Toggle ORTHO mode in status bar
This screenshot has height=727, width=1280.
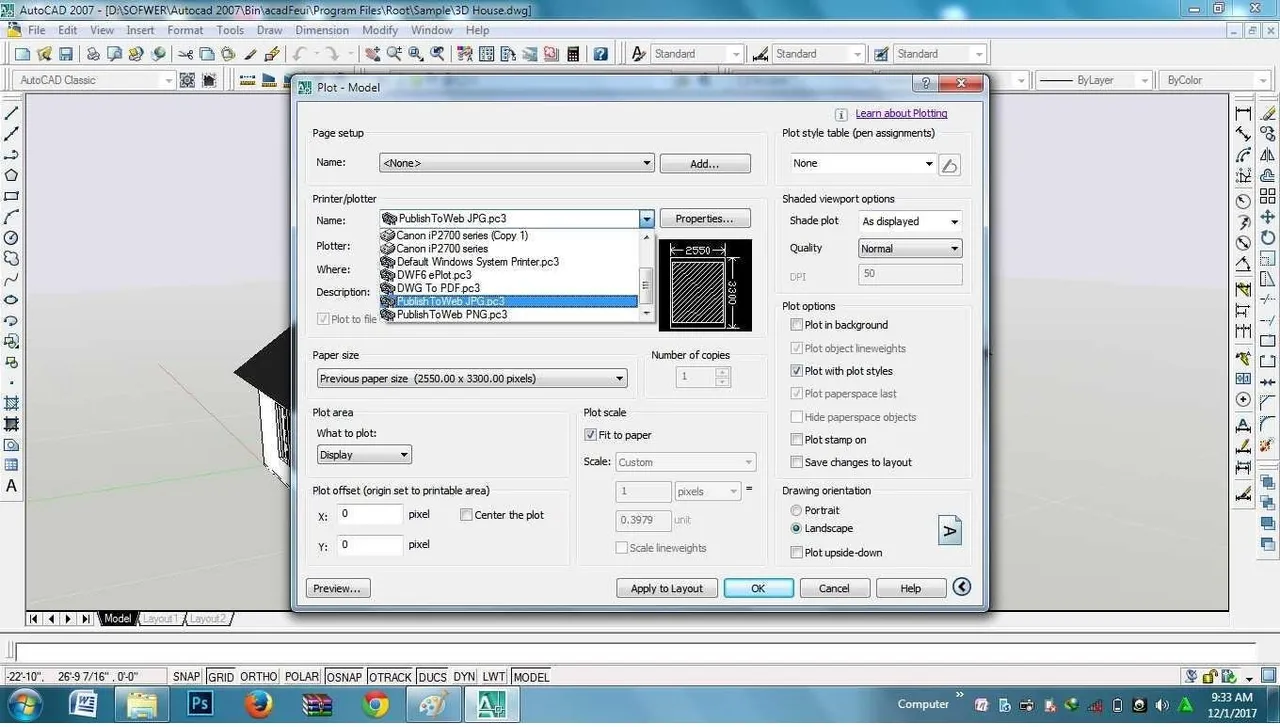tap(259, 677)
